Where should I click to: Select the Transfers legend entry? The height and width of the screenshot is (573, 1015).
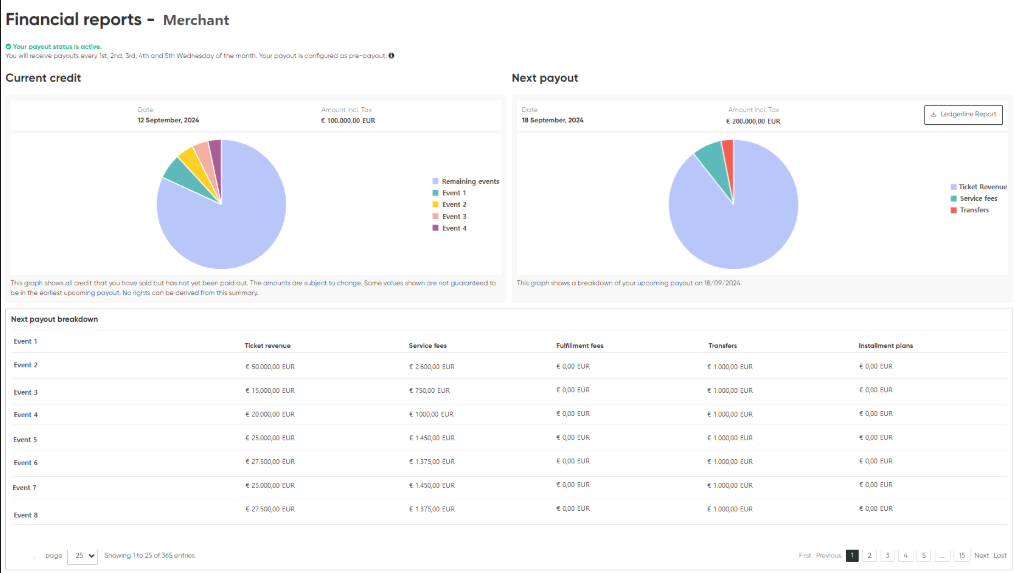(974, 210)
